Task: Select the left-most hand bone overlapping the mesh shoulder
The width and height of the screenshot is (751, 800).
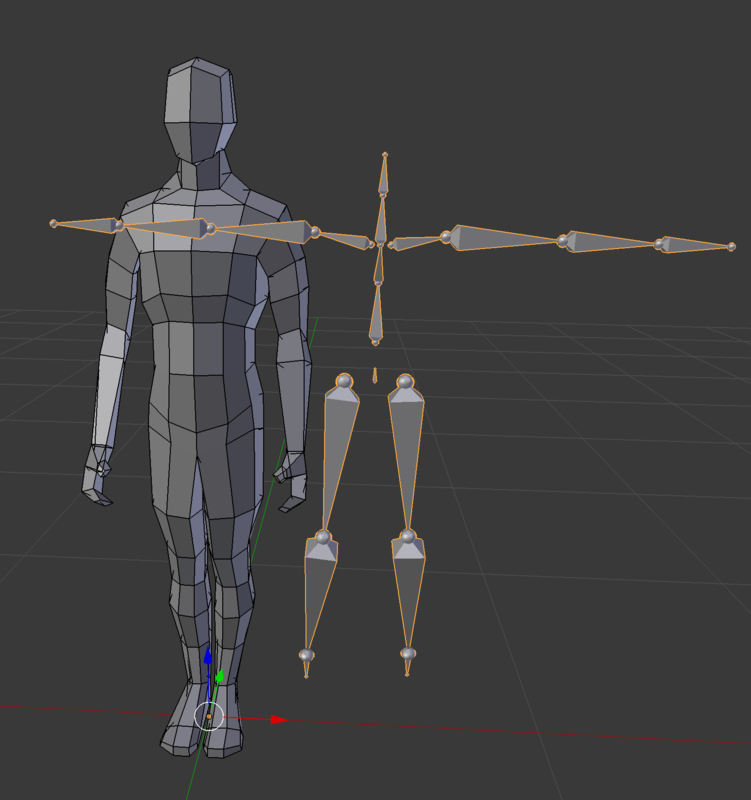Action: 87,225
